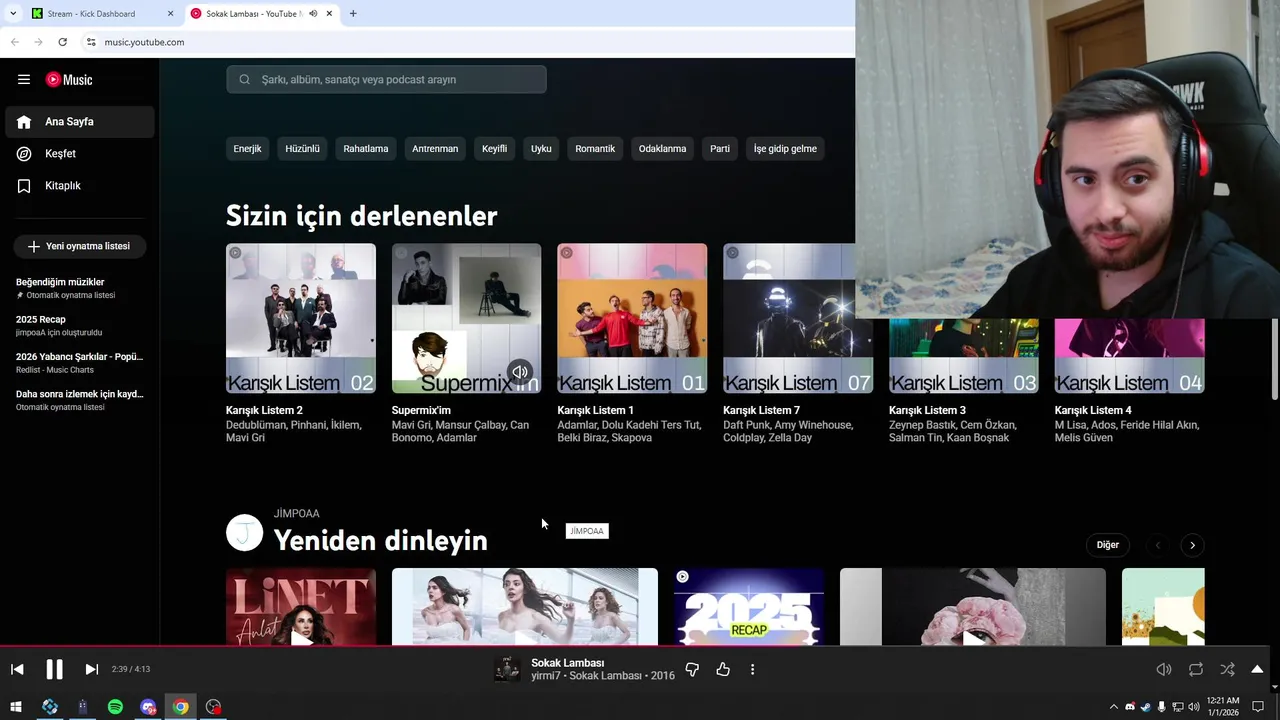1280x720 pixels.
Task: Select the Uyku mood chip
Action: 541,149
